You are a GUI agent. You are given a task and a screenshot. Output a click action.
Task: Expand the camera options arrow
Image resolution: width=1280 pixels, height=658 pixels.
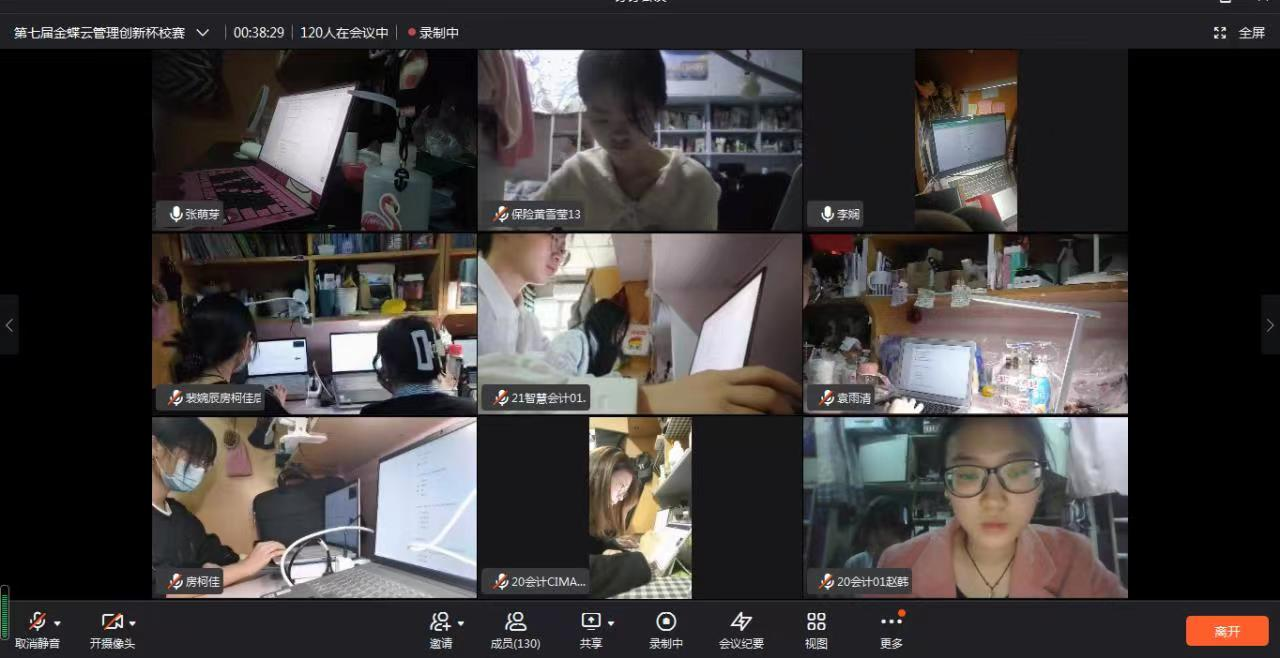coord(132,623)
